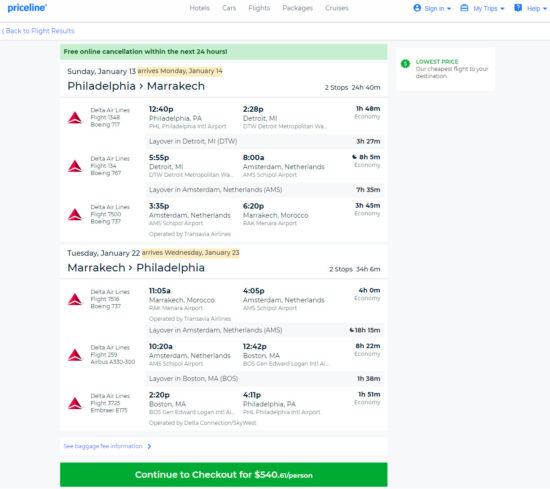Click 'arrives Monday, January 14' highlight

click(x=180, y=71)
